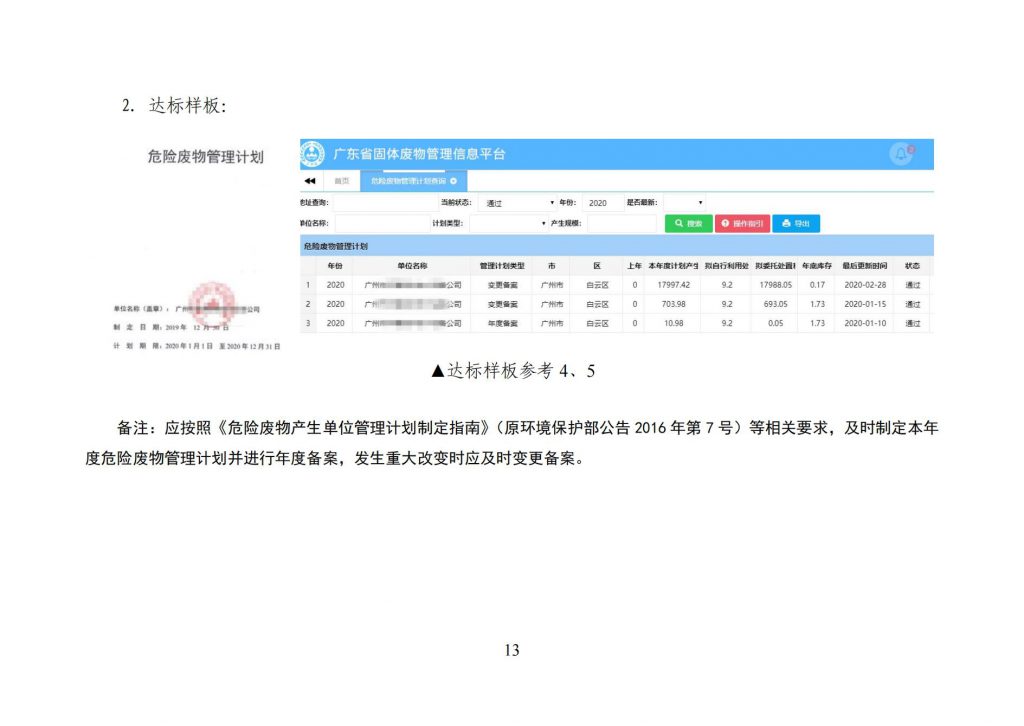Click the value 703.98 in row 2
This screenshot has width=1024, height=726.
(673, 304)
